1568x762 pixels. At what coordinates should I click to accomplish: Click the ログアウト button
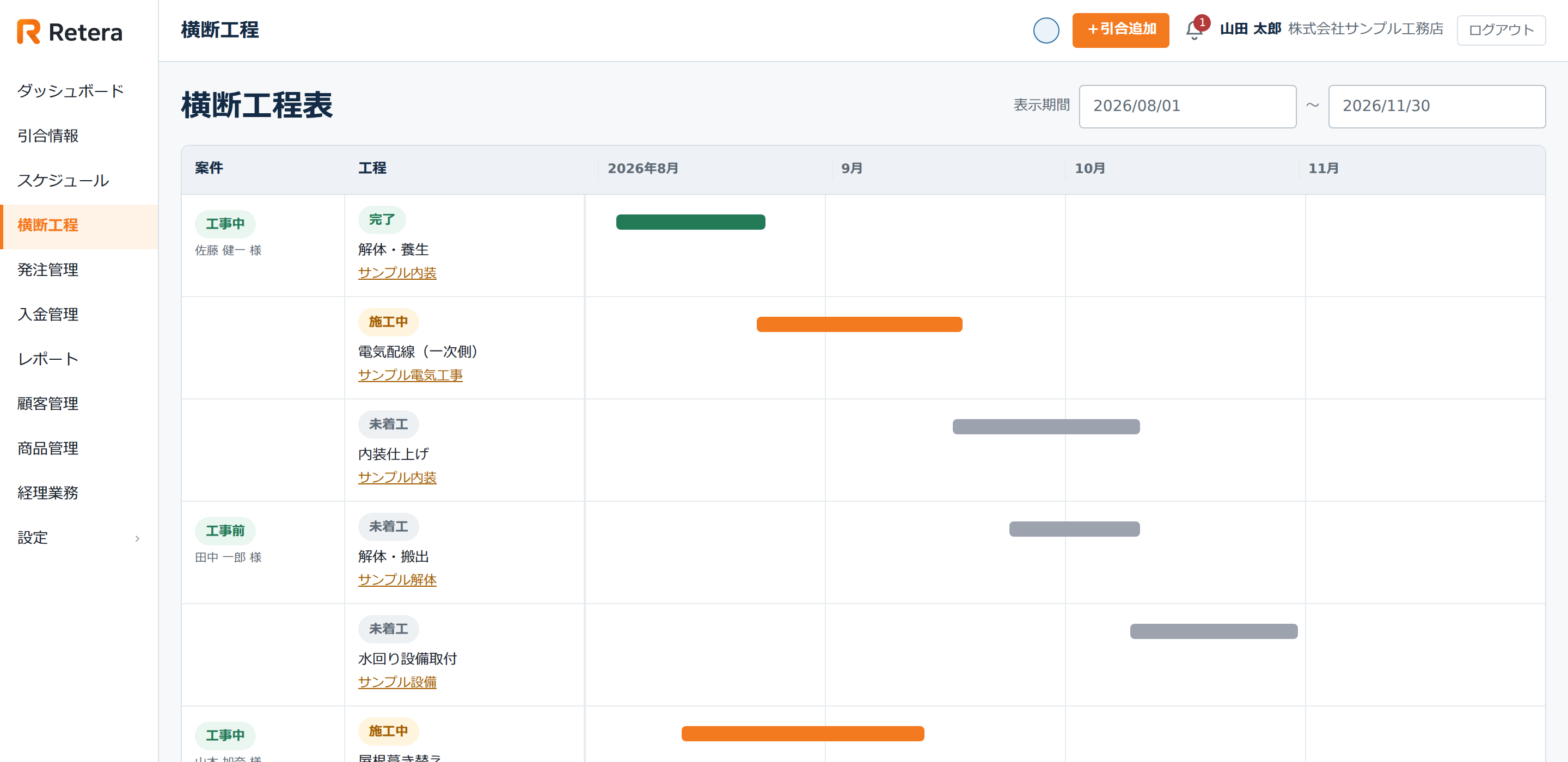click(1501, 30)
